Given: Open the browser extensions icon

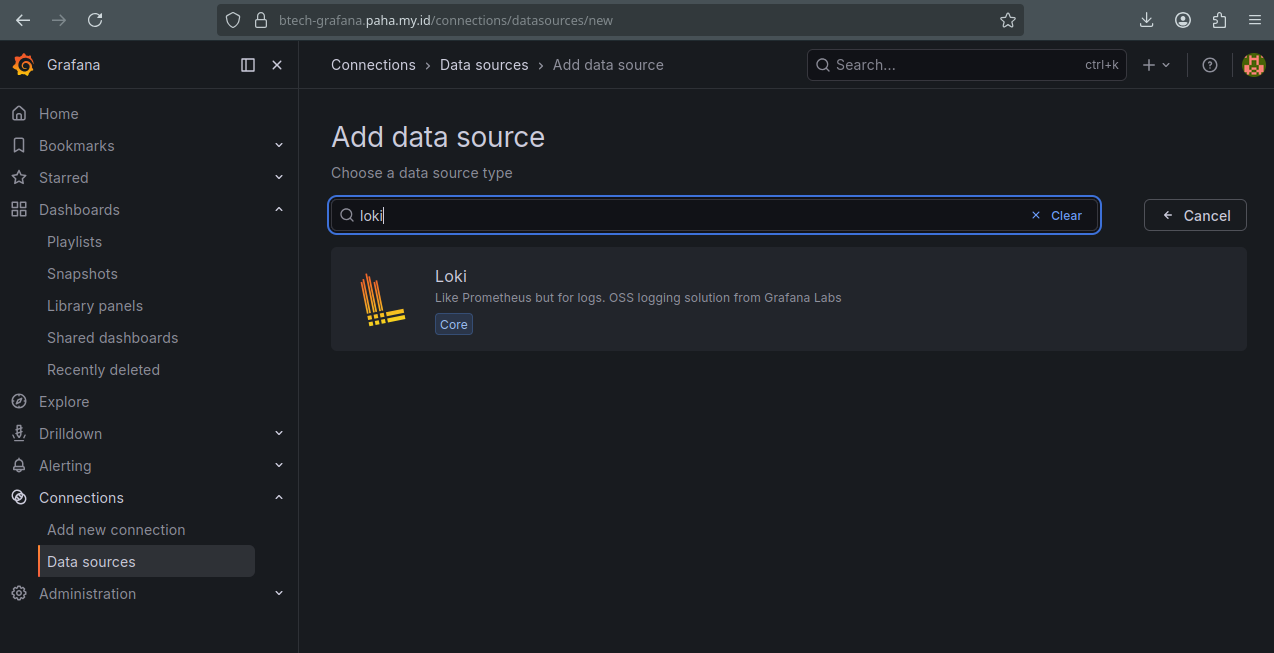Looking at the screenshot, I should click(x=1219, y=20).
